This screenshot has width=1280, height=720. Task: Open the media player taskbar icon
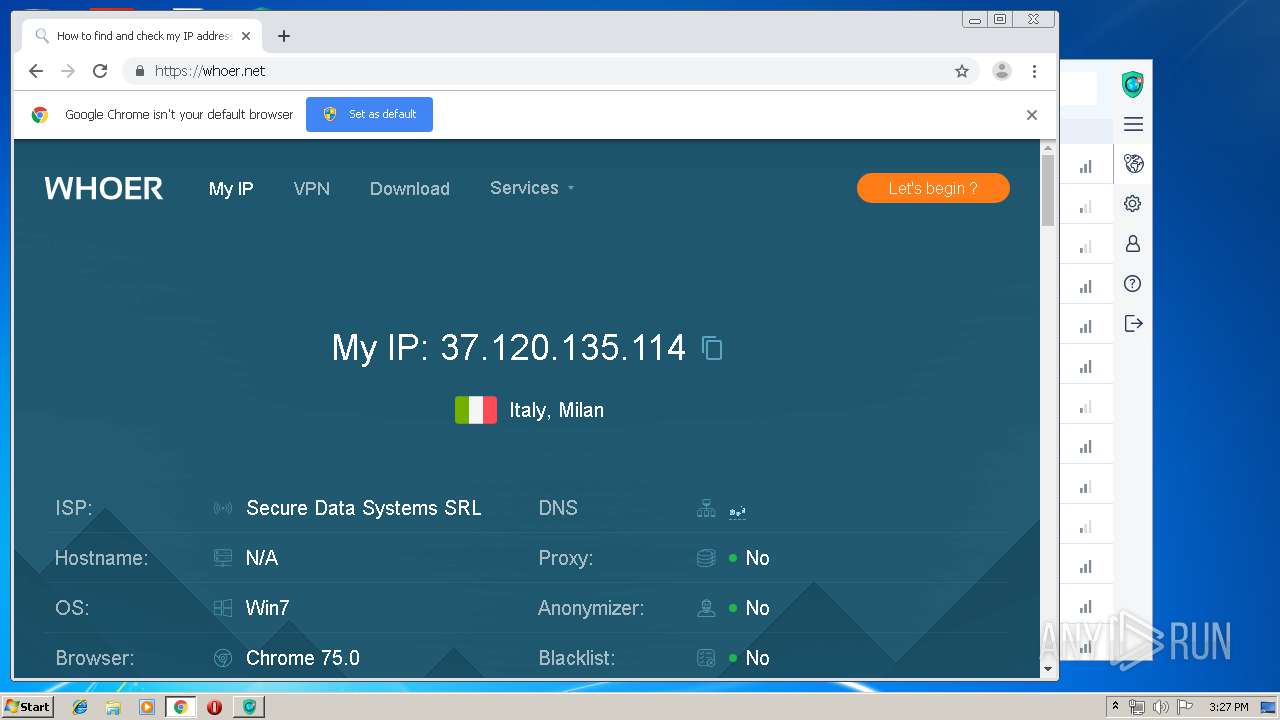click(x=147, y=707)
